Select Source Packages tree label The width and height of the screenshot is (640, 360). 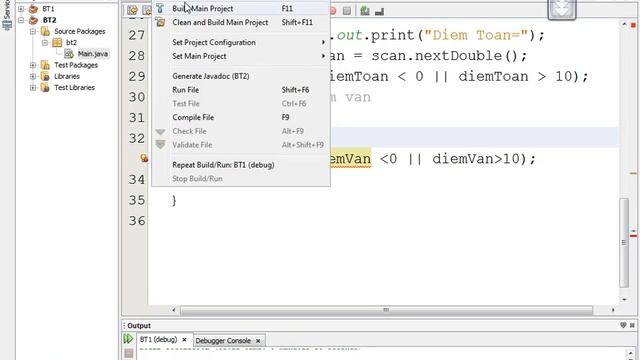coord(80,31)
